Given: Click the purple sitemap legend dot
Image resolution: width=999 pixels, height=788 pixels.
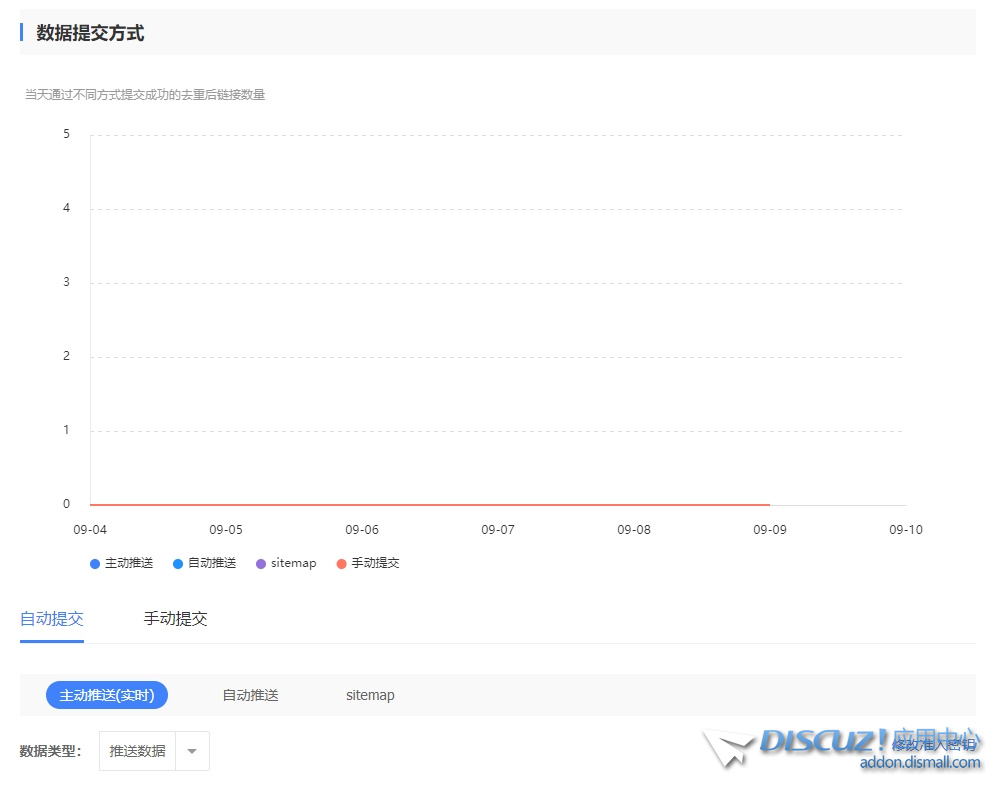Looking at the screenshot, I should [261, 564].
